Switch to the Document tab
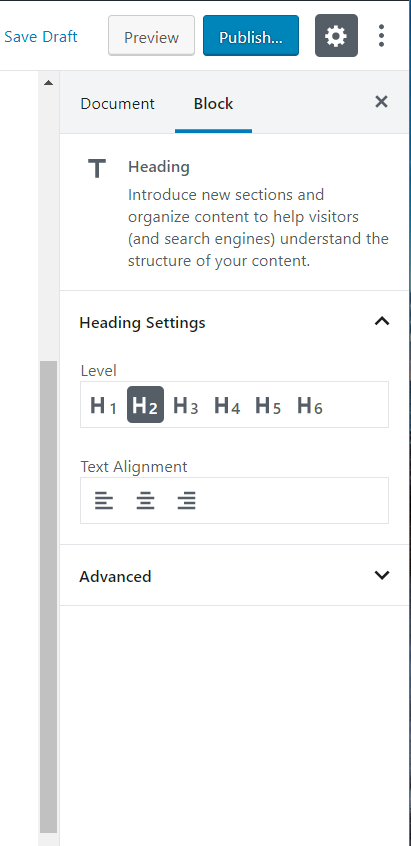Screen dimensions: 411x846 click(118, 103)
